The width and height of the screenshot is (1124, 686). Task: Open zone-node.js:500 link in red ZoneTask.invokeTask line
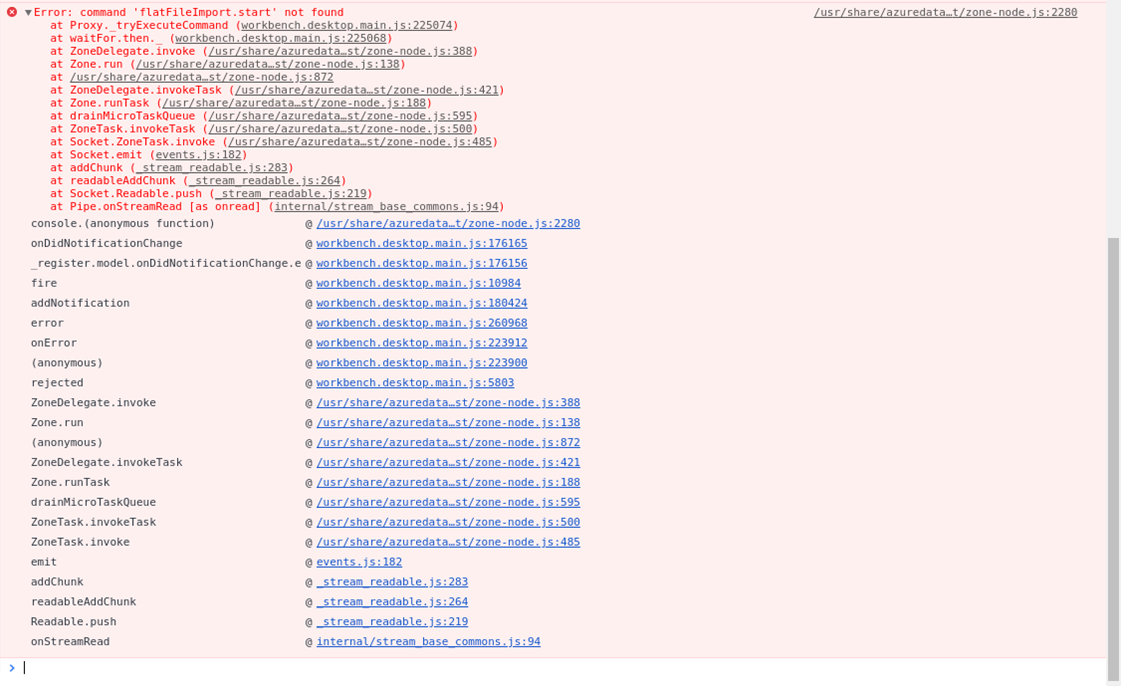pyautogui.click(x=340, y=128)
